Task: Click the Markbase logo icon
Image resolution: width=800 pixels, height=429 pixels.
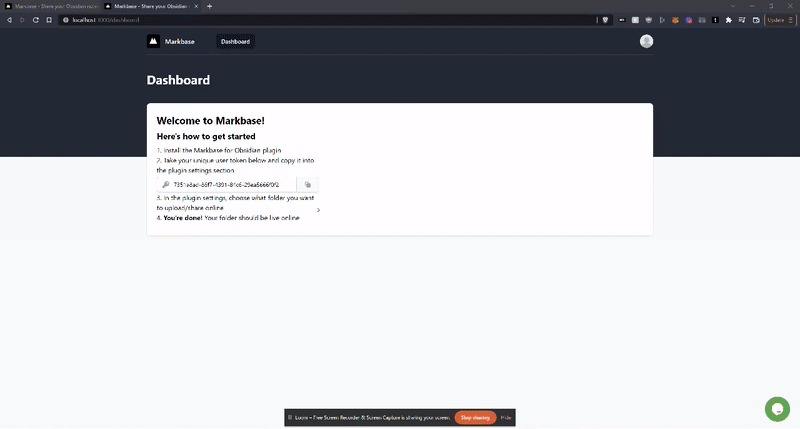Action: pyautogui.click(x=153, y=41)
